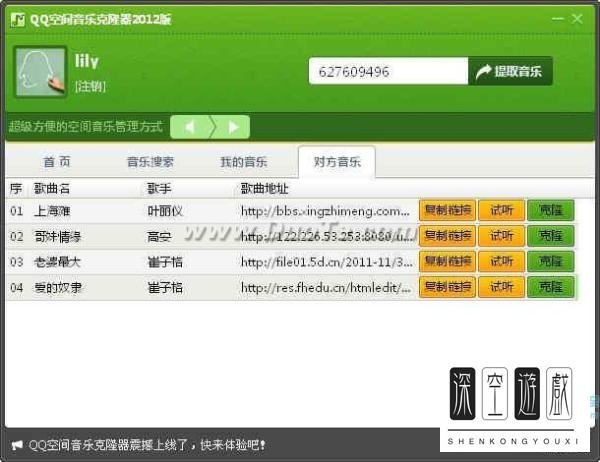Close the music cloner window
Viewport: 600px width, 462px height.
[577, 18]
